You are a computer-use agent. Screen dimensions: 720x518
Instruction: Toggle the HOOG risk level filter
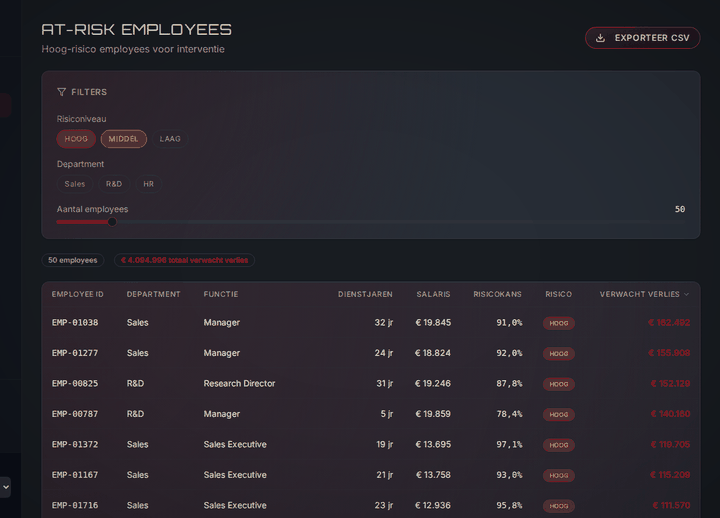(76, 139)
